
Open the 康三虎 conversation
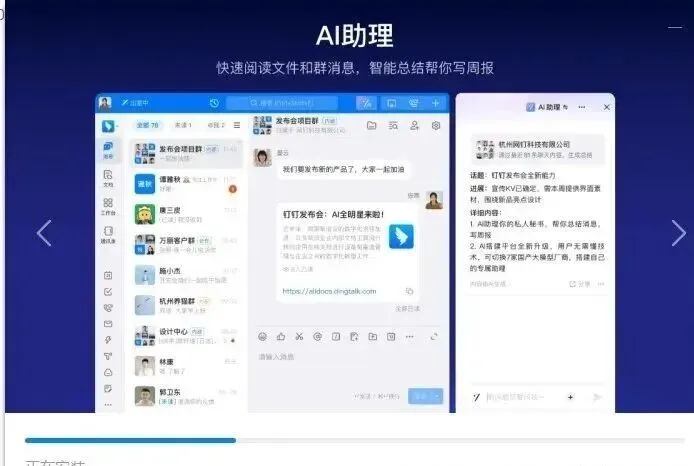pyautogui.click(x=187, y=214)
